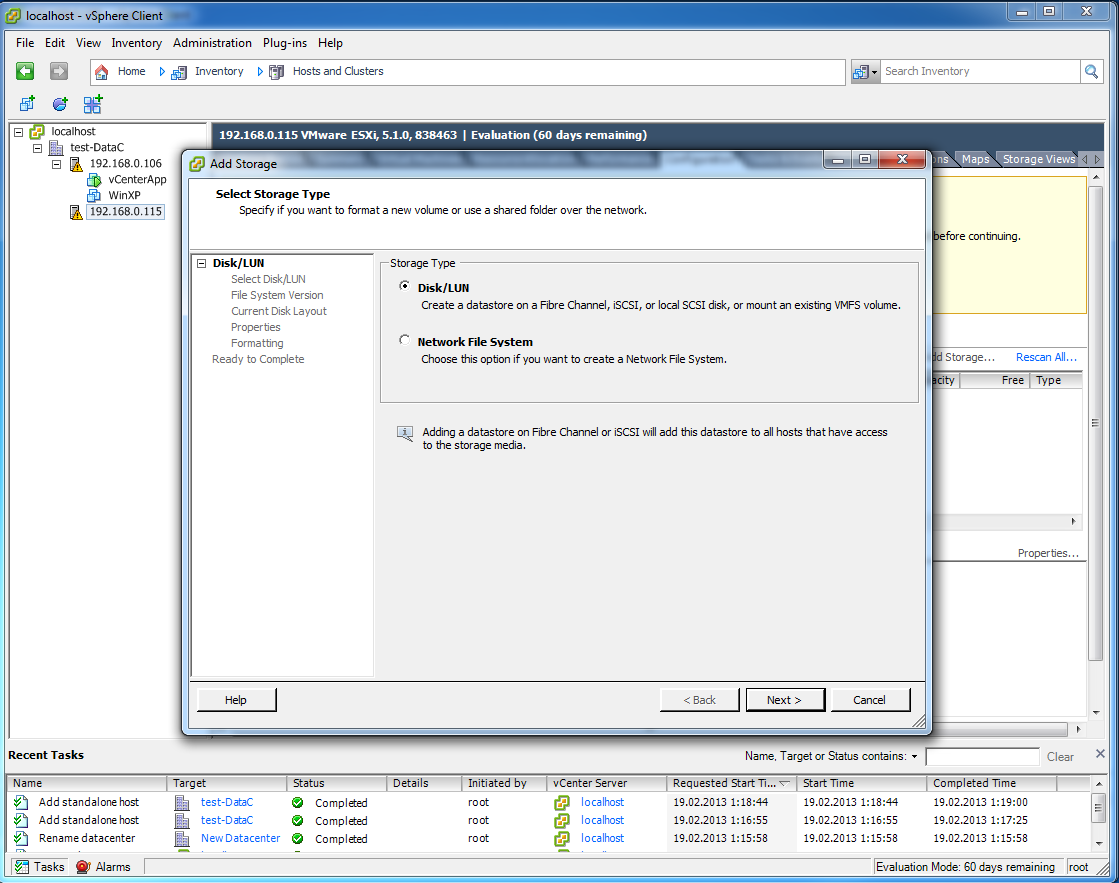The height and width of the screenshot is (883, 1119).
Task: Open the Administration menu
Action: pyautogui.click(x=212, y=43)
